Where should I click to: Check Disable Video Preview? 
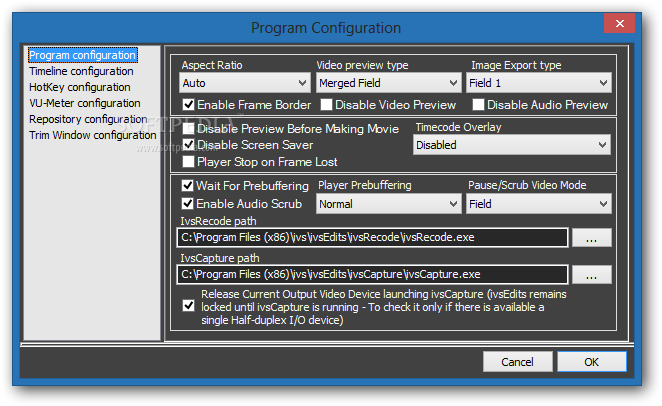[x=326, y=105]
